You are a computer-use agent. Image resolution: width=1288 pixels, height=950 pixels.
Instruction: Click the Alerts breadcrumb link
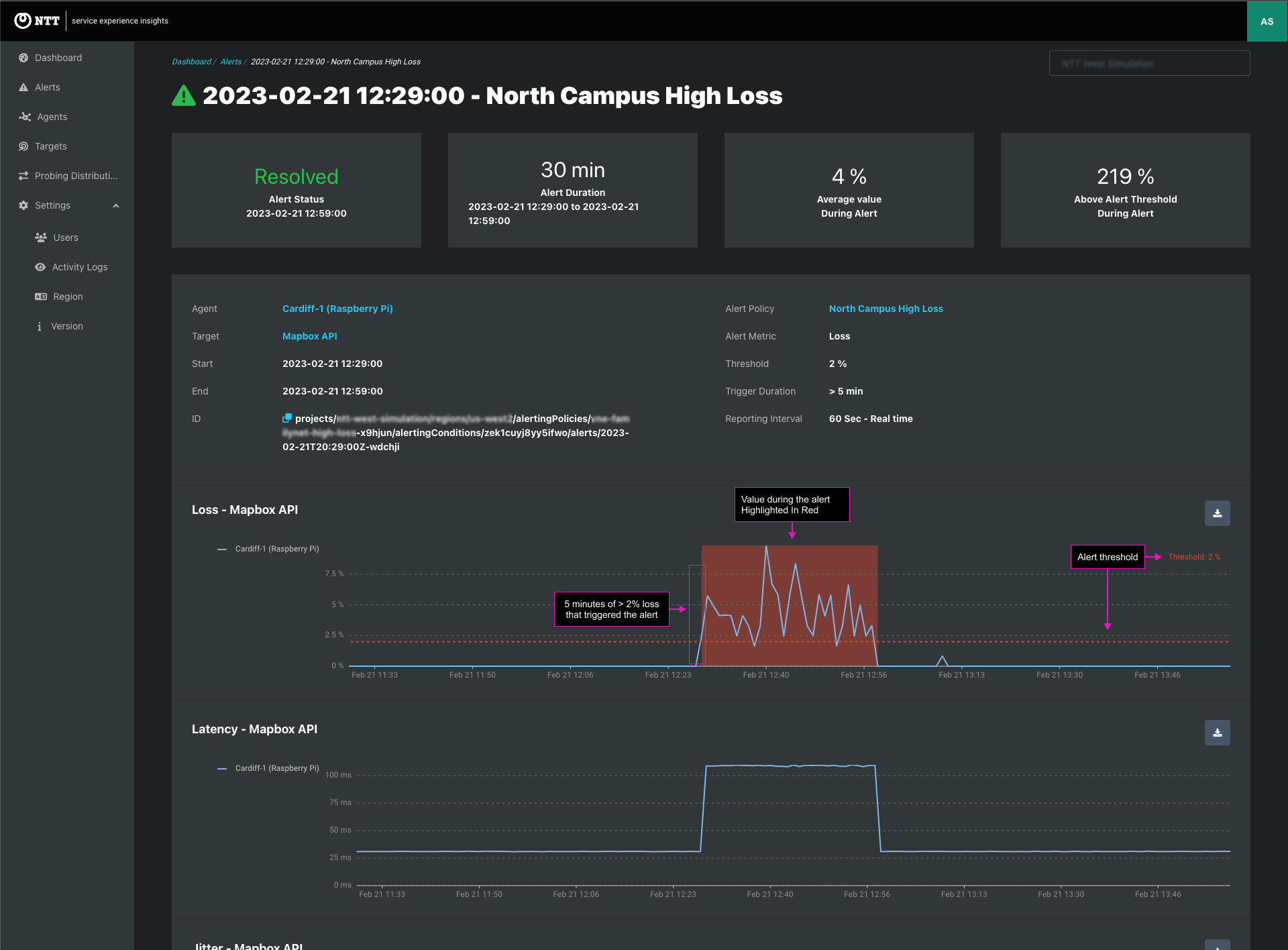point(231,62)
